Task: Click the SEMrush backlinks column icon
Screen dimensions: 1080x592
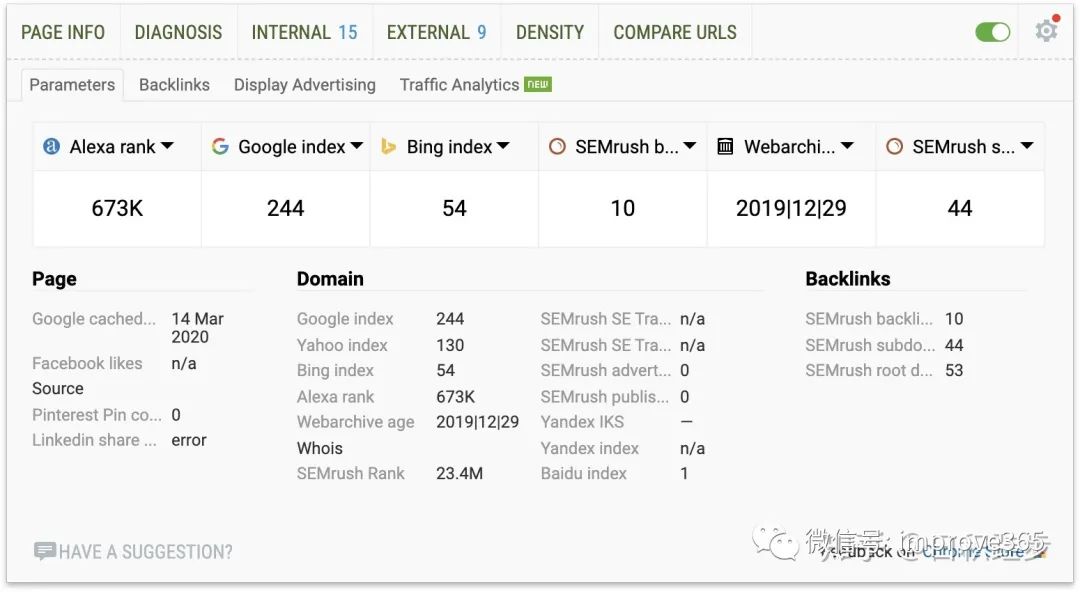Action: pyautogui.click(x=557, y=146)
